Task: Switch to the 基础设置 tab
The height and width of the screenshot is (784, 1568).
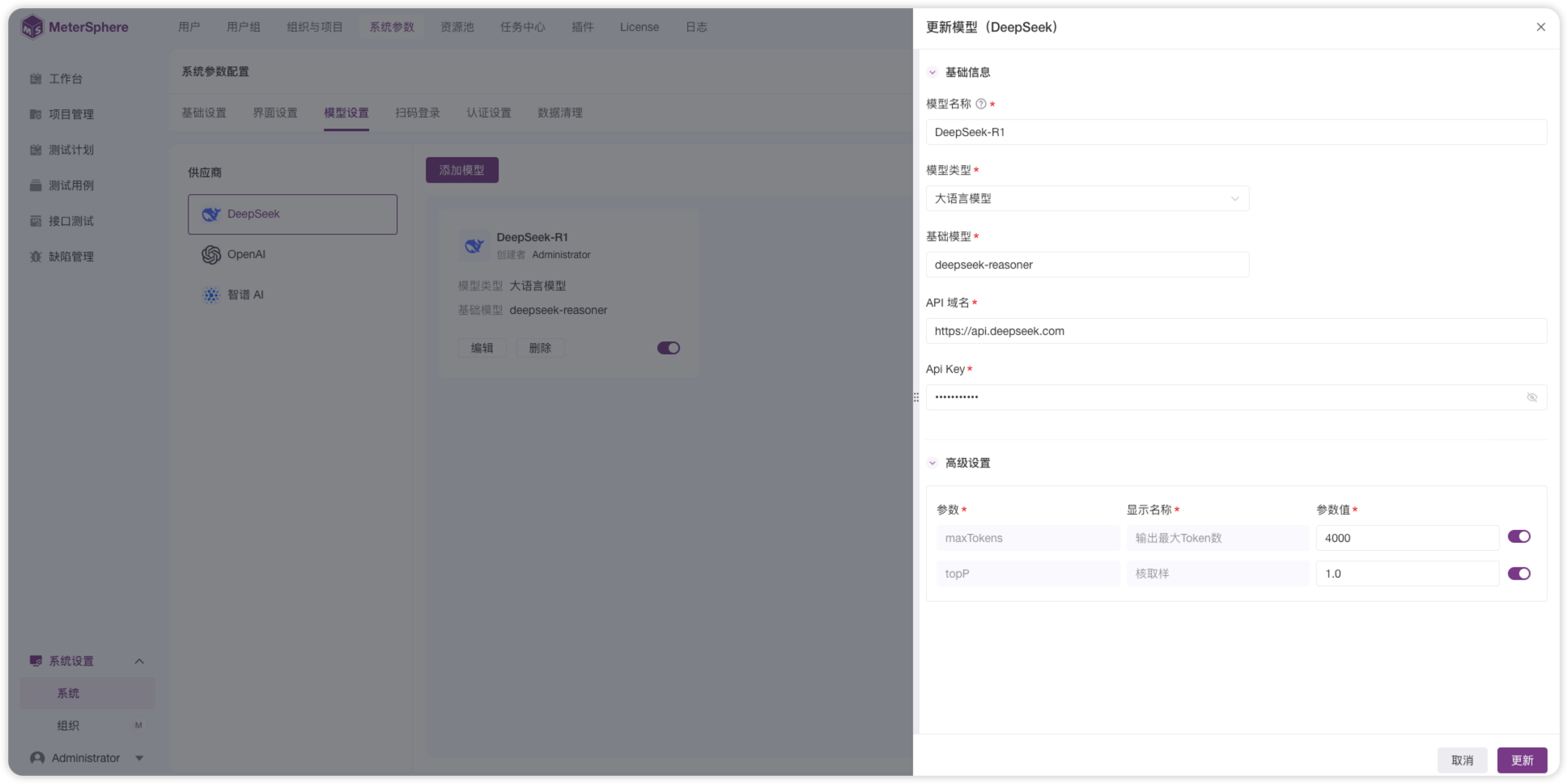Action: pos(204,112)
